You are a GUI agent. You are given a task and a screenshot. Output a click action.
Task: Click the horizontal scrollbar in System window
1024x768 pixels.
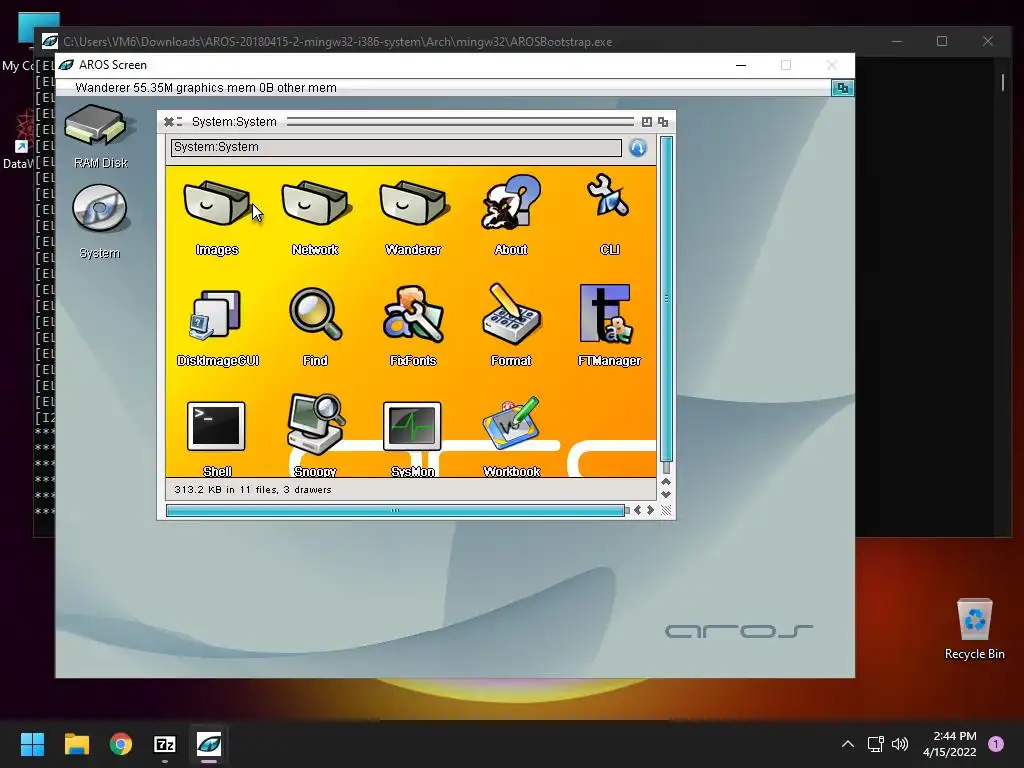(395, 511)
